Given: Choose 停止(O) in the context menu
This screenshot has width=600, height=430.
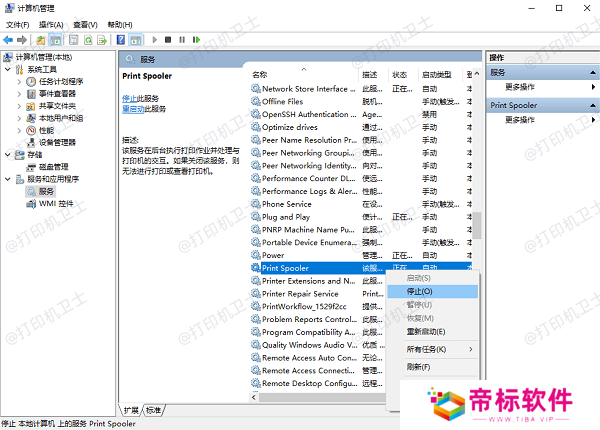Looking at the screenshot, I should pyautogui.click(x=420, y=291).
